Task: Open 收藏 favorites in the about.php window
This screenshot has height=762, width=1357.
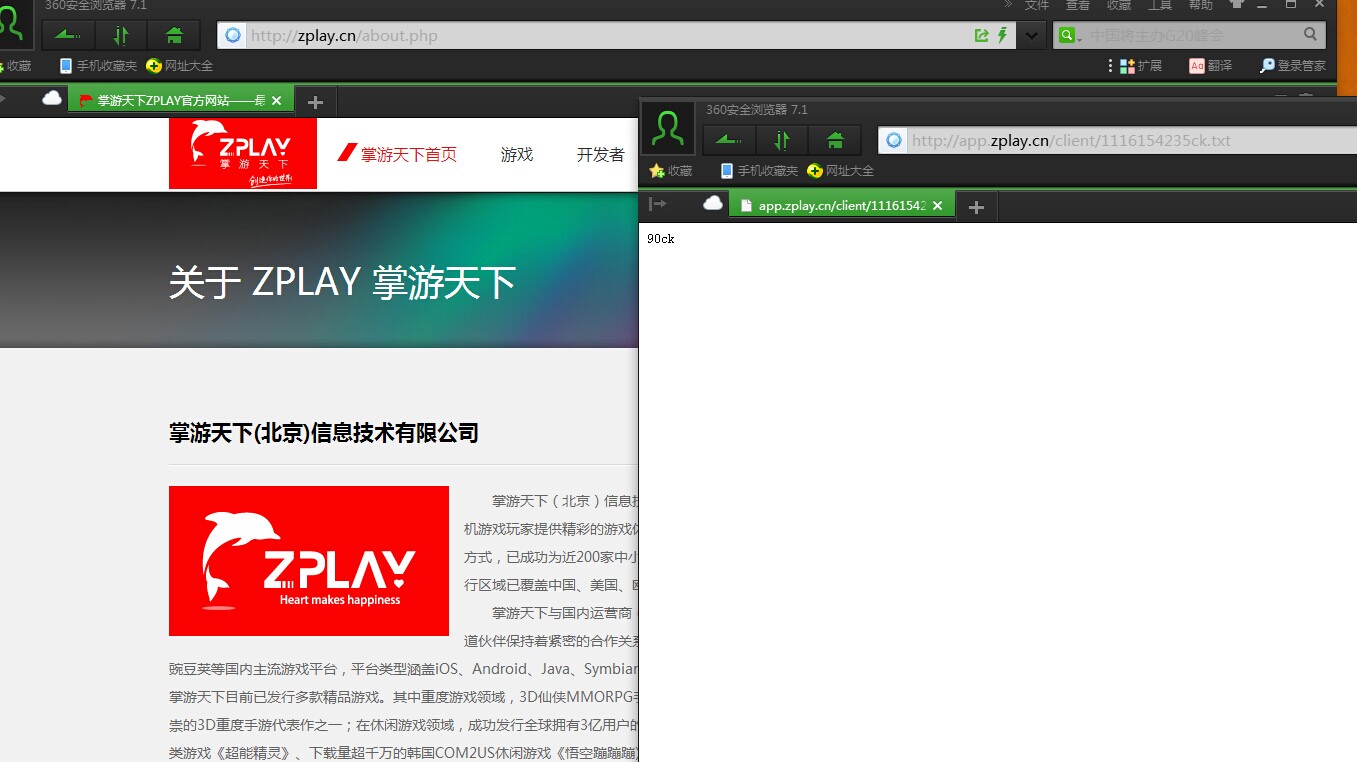Action: [17, 66]
